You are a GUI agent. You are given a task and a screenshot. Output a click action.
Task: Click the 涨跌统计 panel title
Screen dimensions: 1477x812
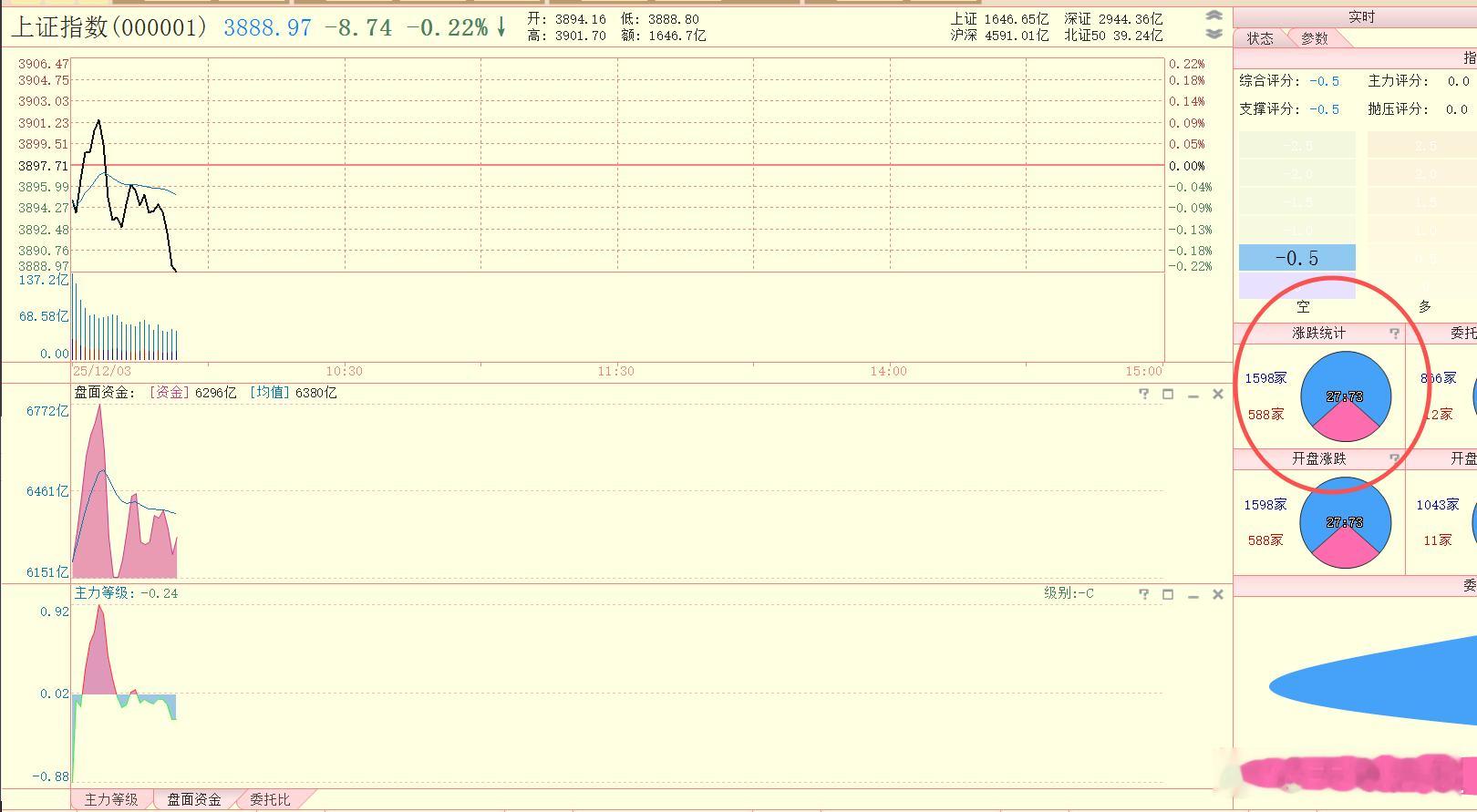(1318, 334)
